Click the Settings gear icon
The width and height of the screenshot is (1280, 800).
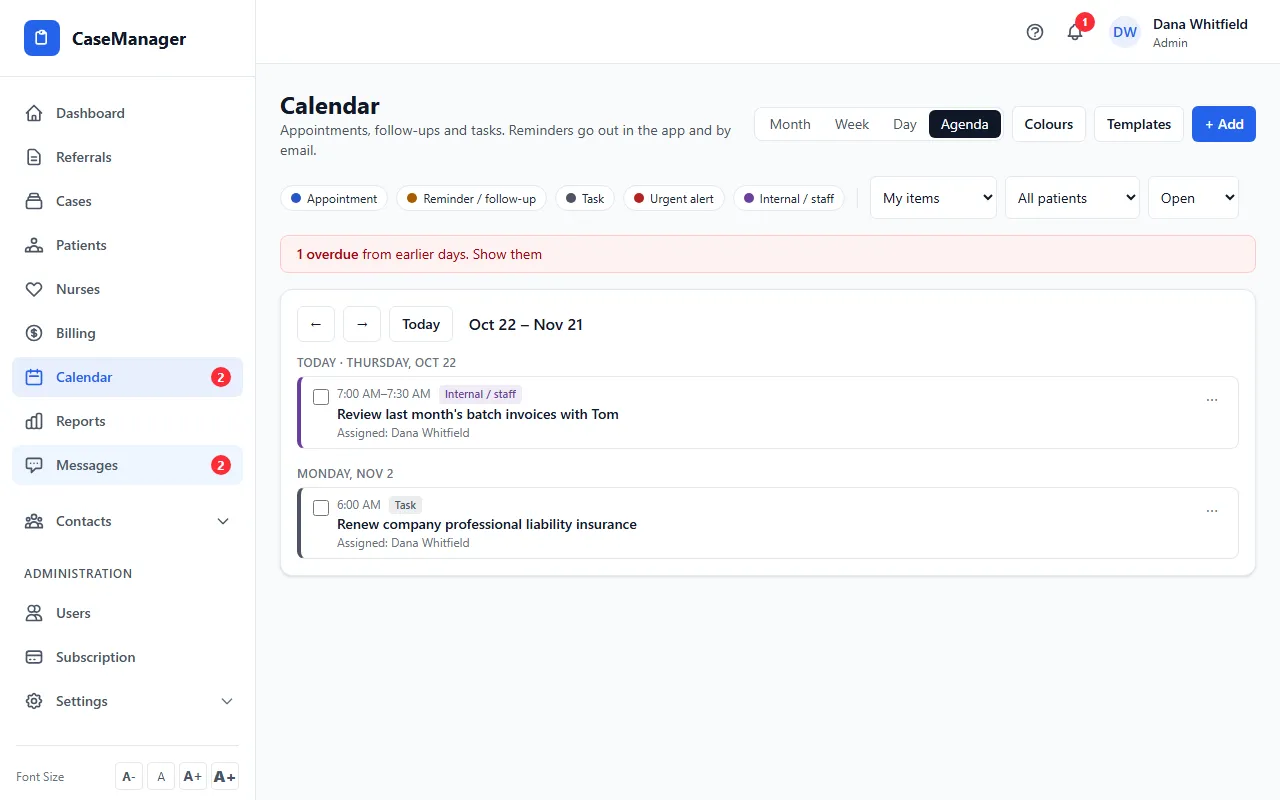34,701
